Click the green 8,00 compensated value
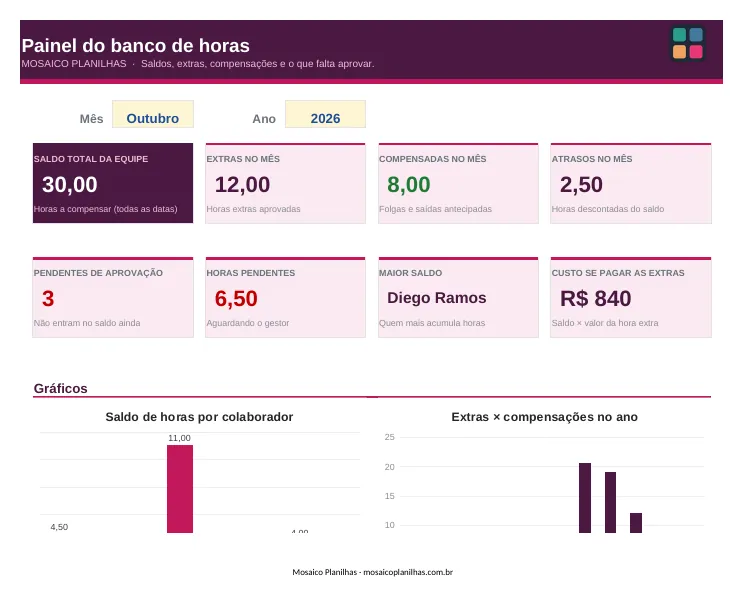The image size is (743, 597). 408,184
